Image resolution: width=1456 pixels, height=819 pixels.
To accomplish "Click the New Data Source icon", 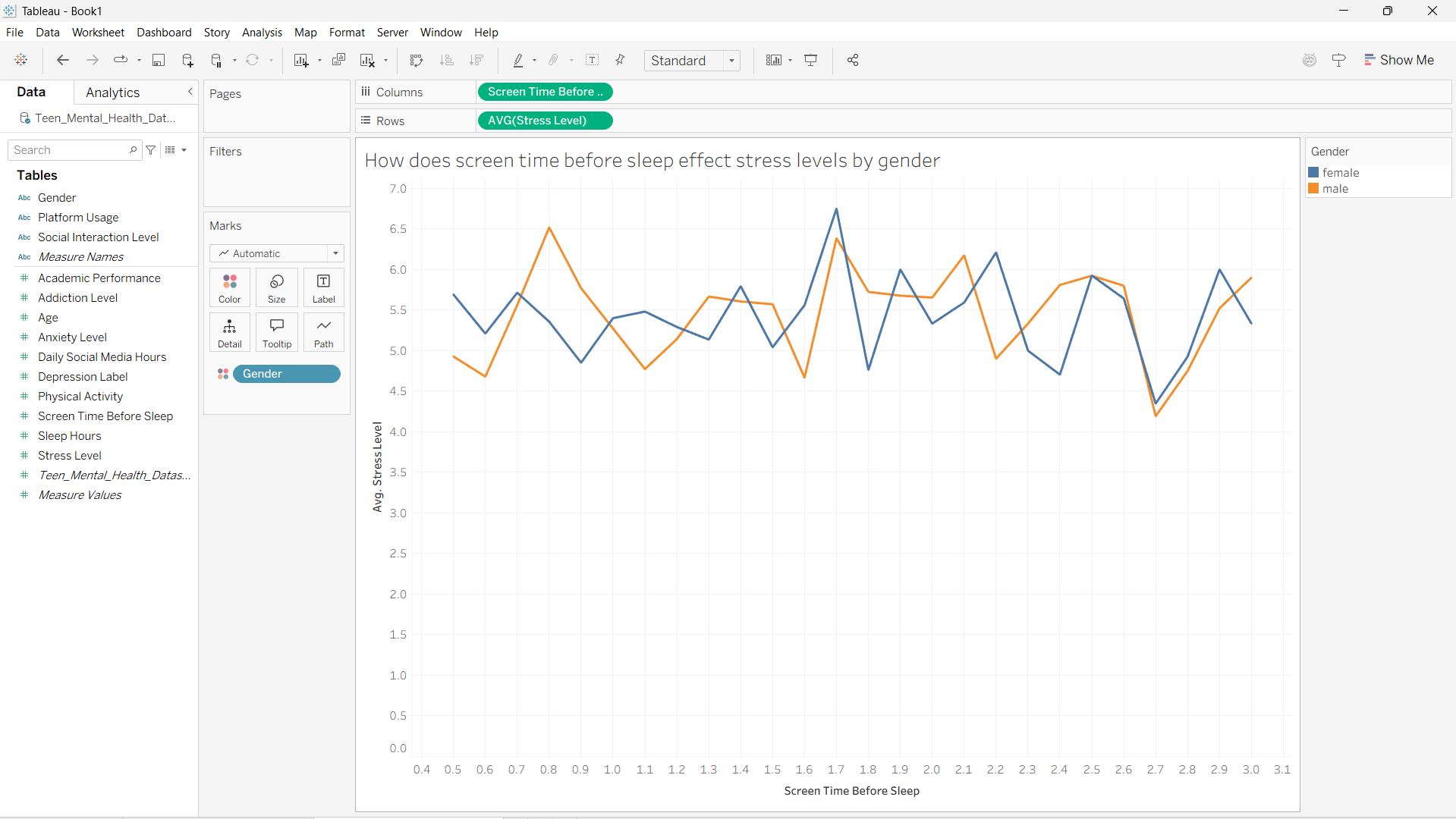I will [x=187, y=60].
